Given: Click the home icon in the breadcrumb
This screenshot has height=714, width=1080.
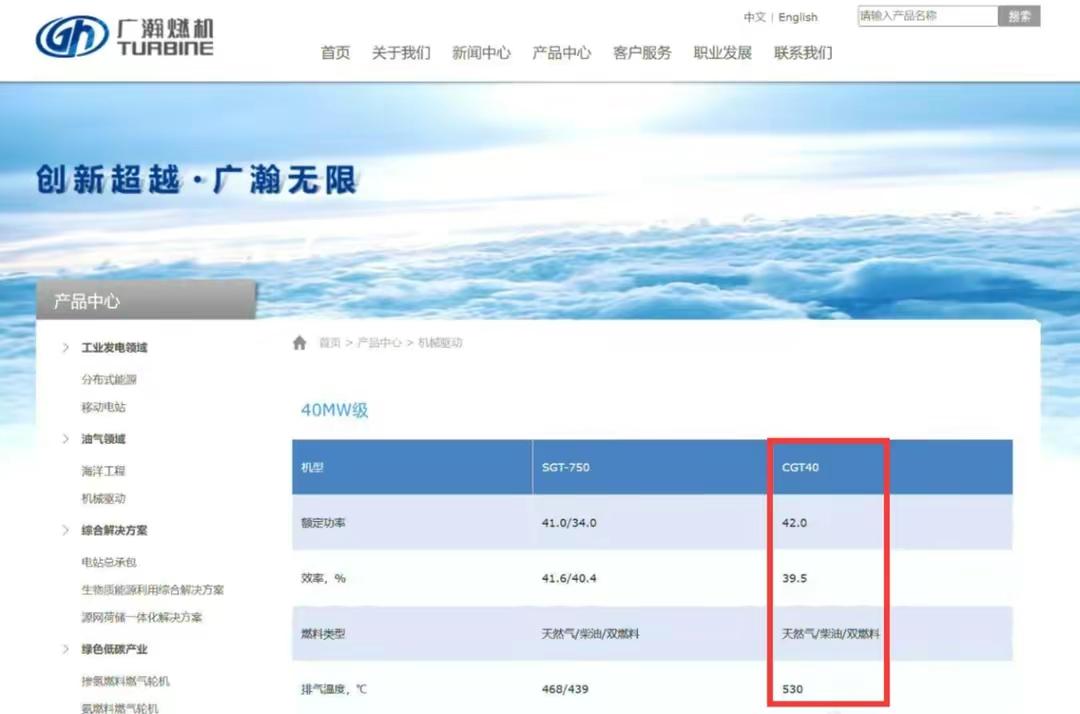Looking at the screenshot, I should 300,342.
